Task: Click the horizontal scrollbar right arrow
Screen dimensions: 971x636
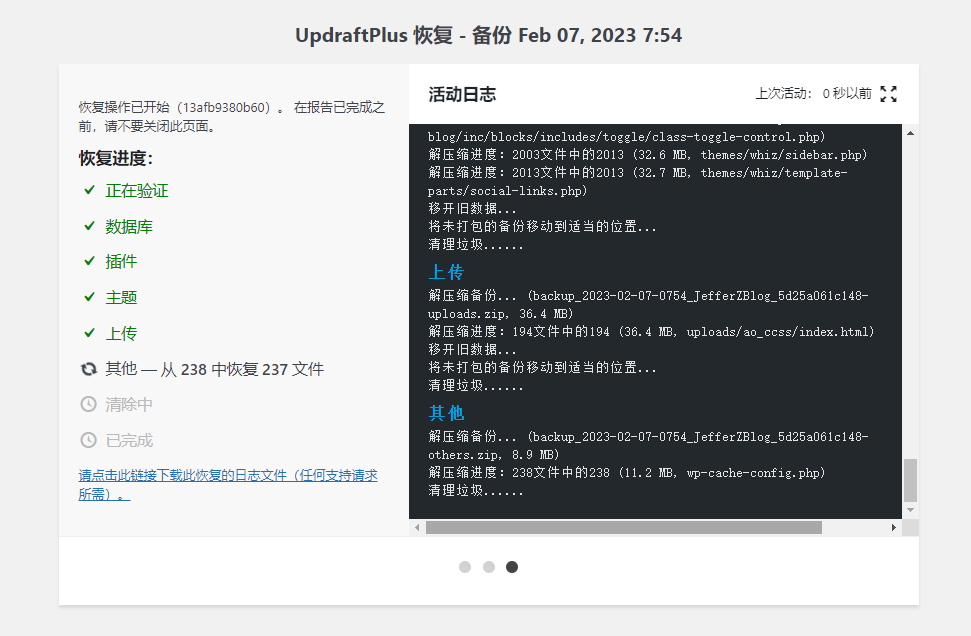Action: [x=894, y=528]
